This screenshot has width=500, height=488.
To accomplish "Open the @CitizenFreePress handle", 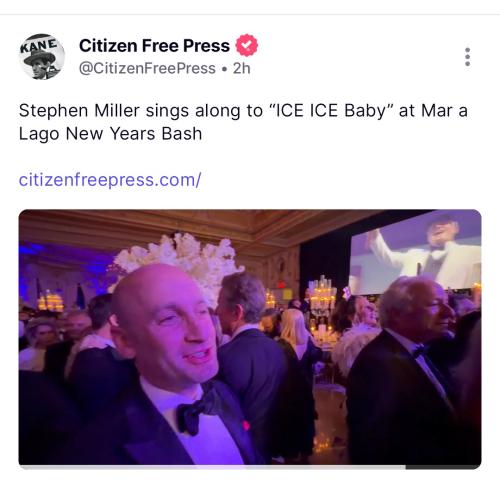I will (147, 68).
